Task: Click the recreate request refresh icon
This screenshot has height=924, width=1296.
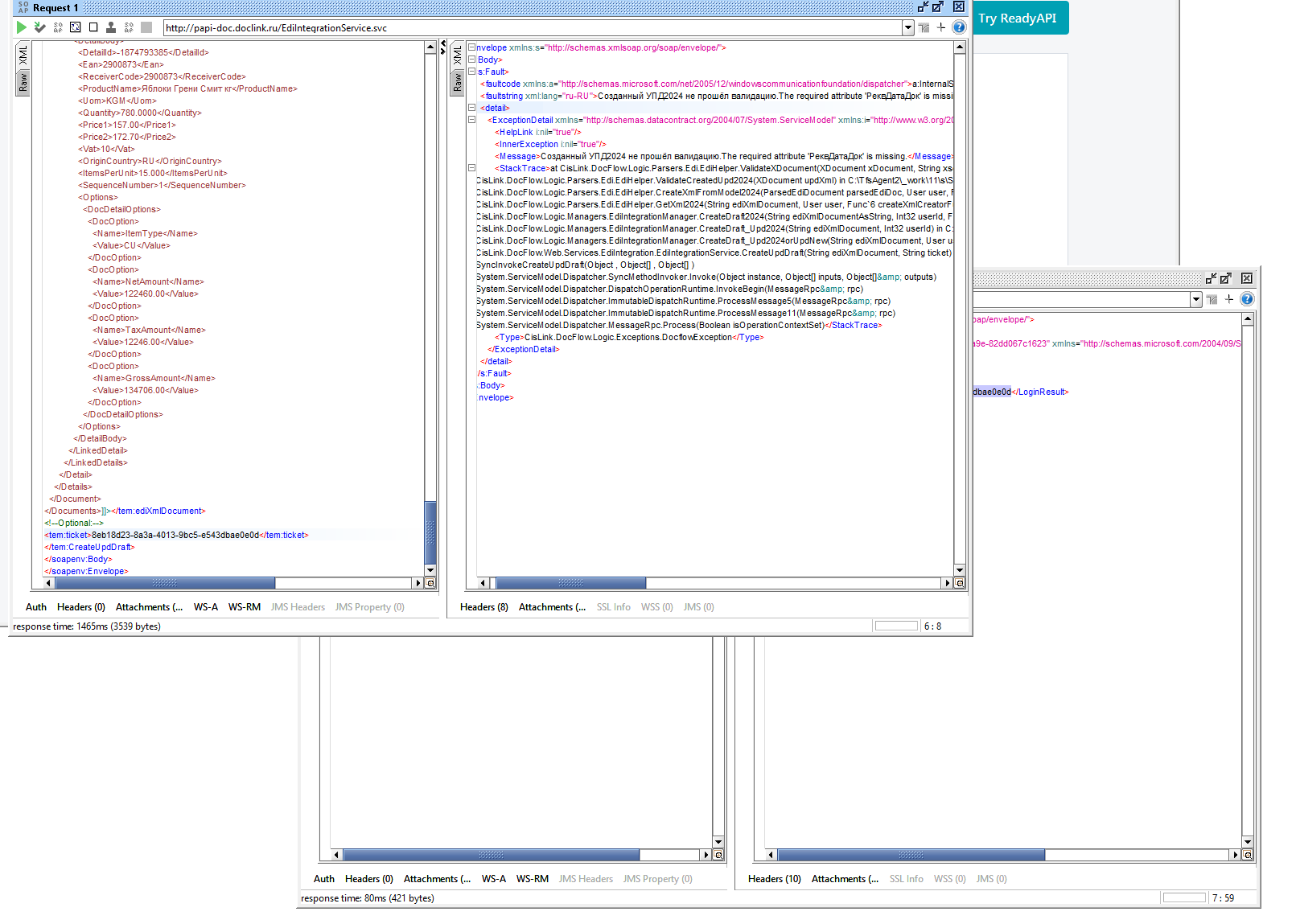Action: [x=76, y=27]
